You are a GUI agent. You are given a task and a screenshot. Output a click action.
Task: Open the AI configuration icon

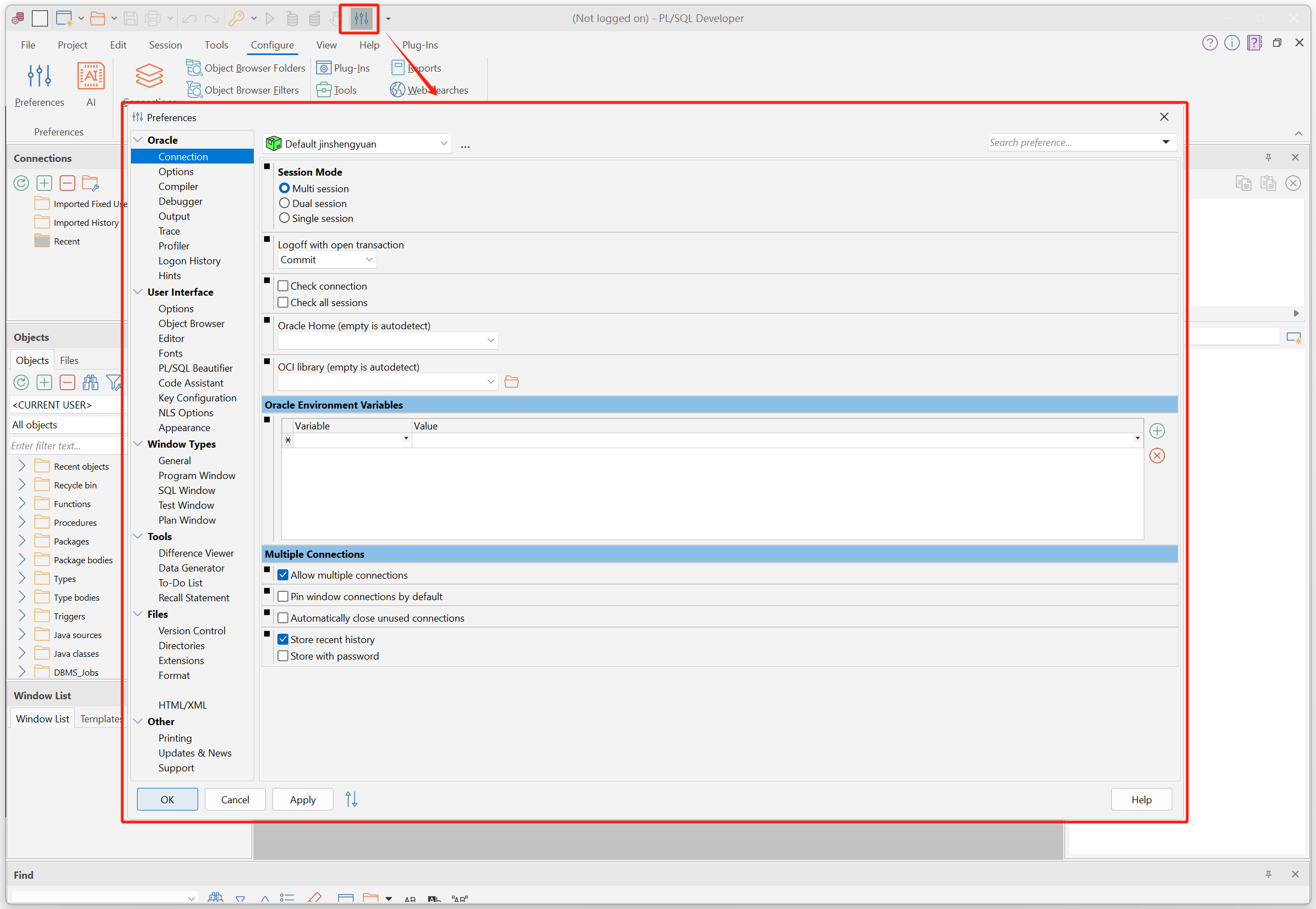coord(91,77)
